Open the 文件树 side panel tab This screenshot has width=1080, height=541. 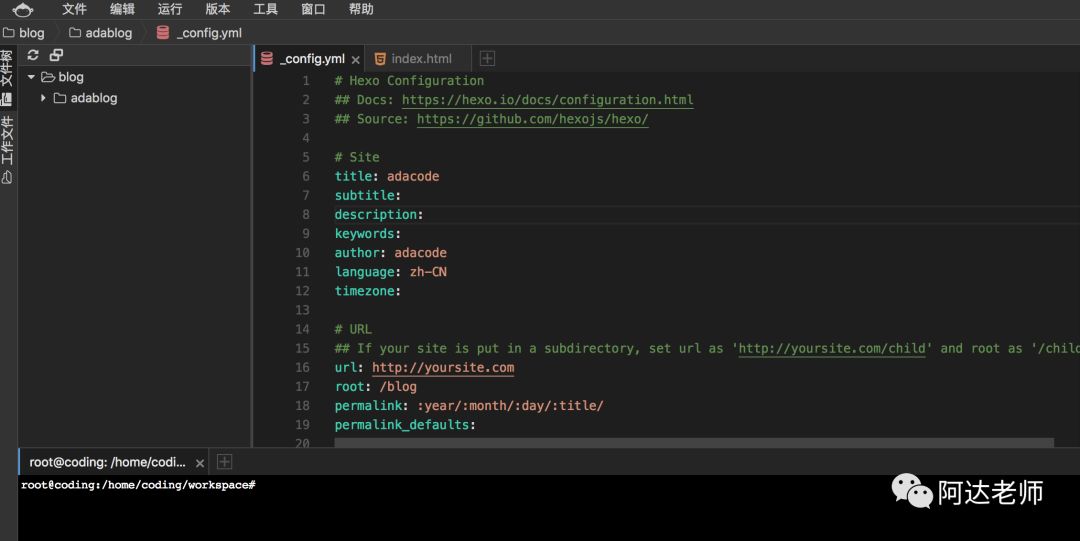pos(7,77)
